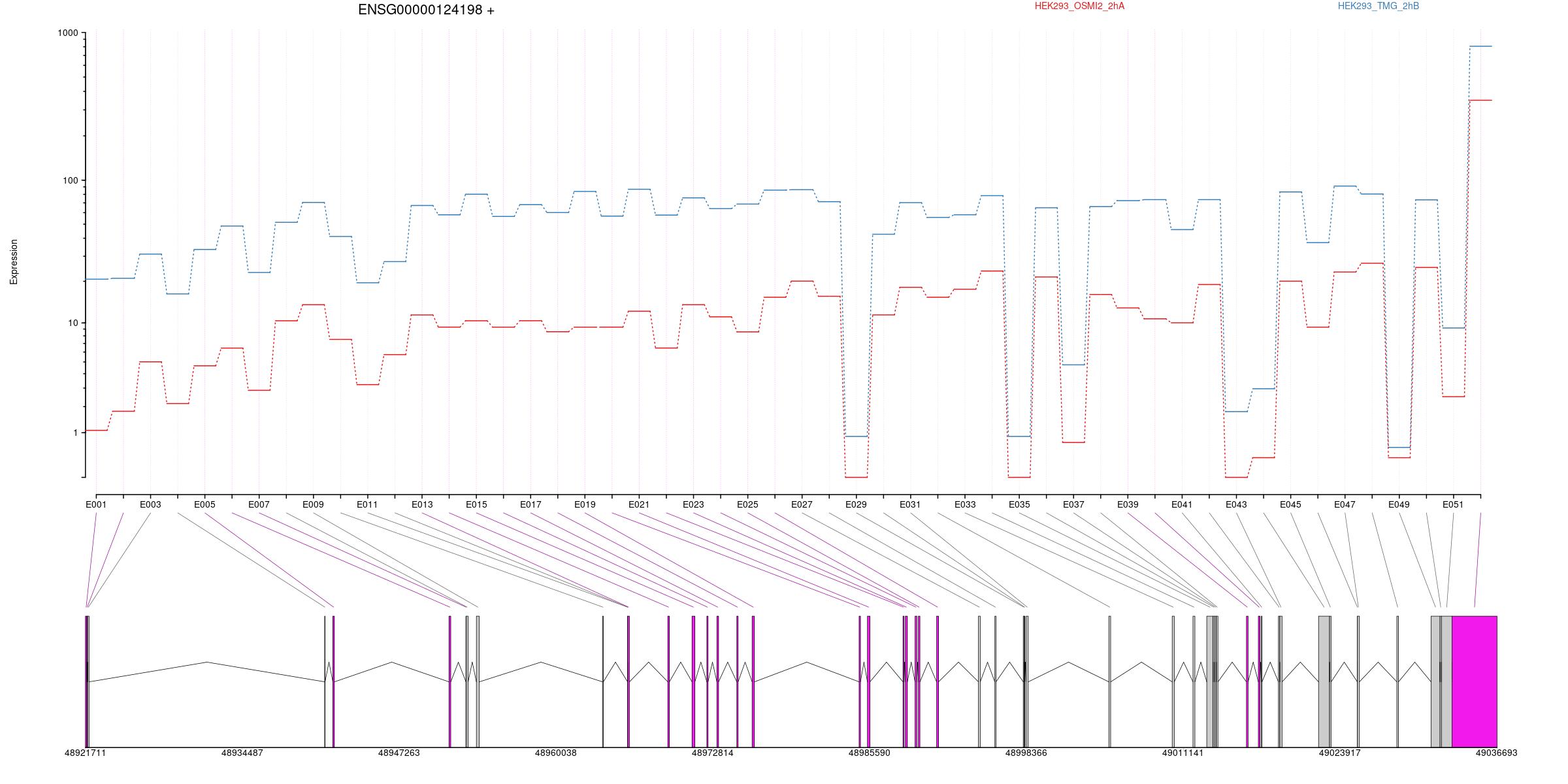Click exon label E025
The width and height of the screenshot is (1568, 784).
pos(747,504)
